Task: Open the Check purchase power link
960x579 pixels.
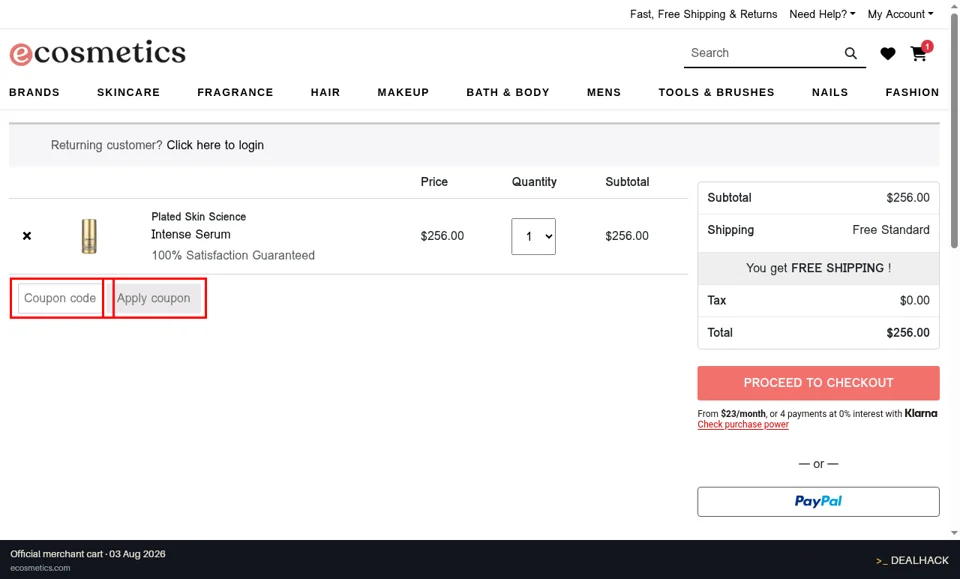Action: 743,424
